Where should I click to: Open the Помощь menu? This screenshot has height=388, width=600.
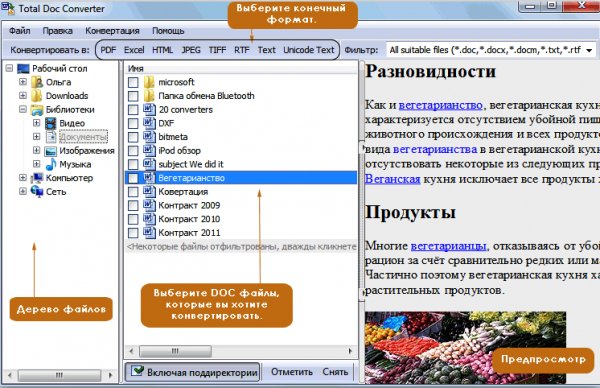[168, 31]
